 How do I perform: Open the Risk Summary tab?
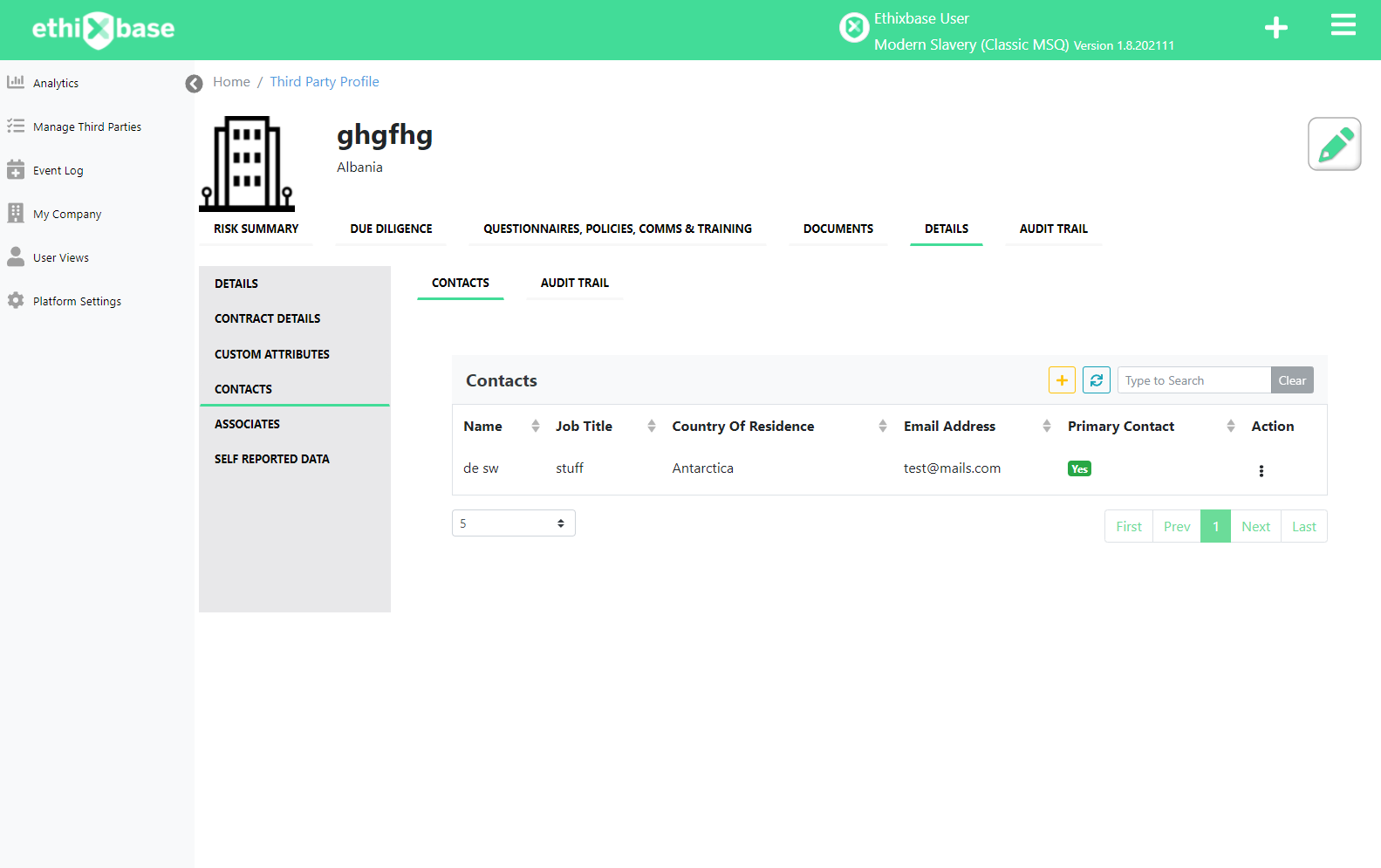click(x=256, y=229)
